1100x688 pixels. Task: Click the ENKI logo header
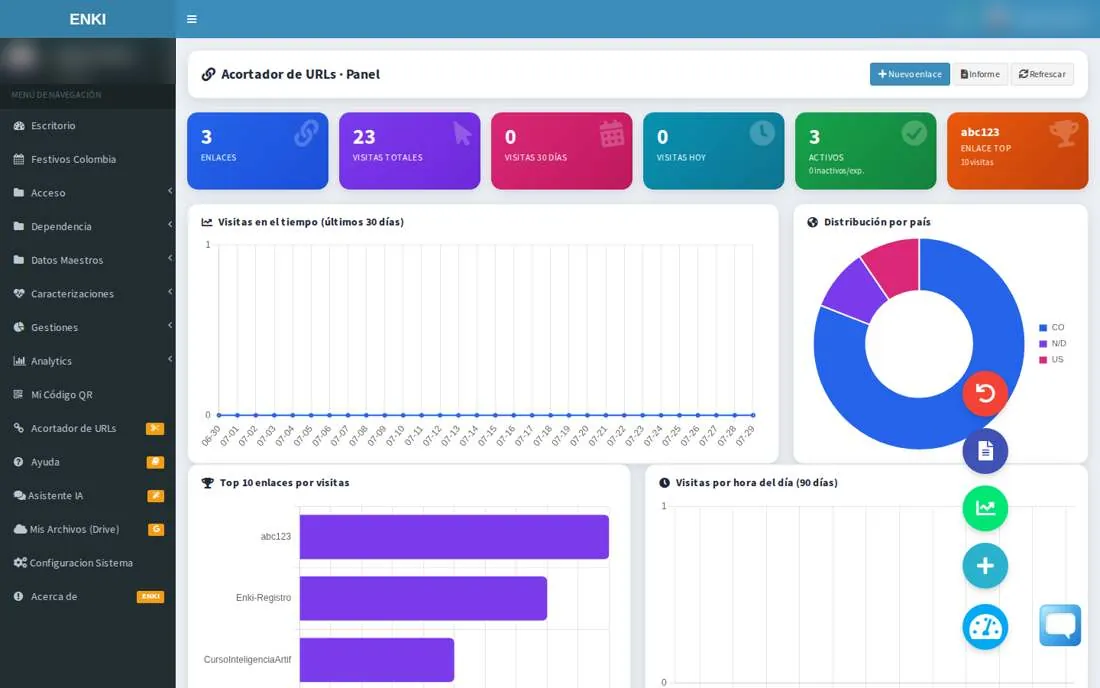88,19
